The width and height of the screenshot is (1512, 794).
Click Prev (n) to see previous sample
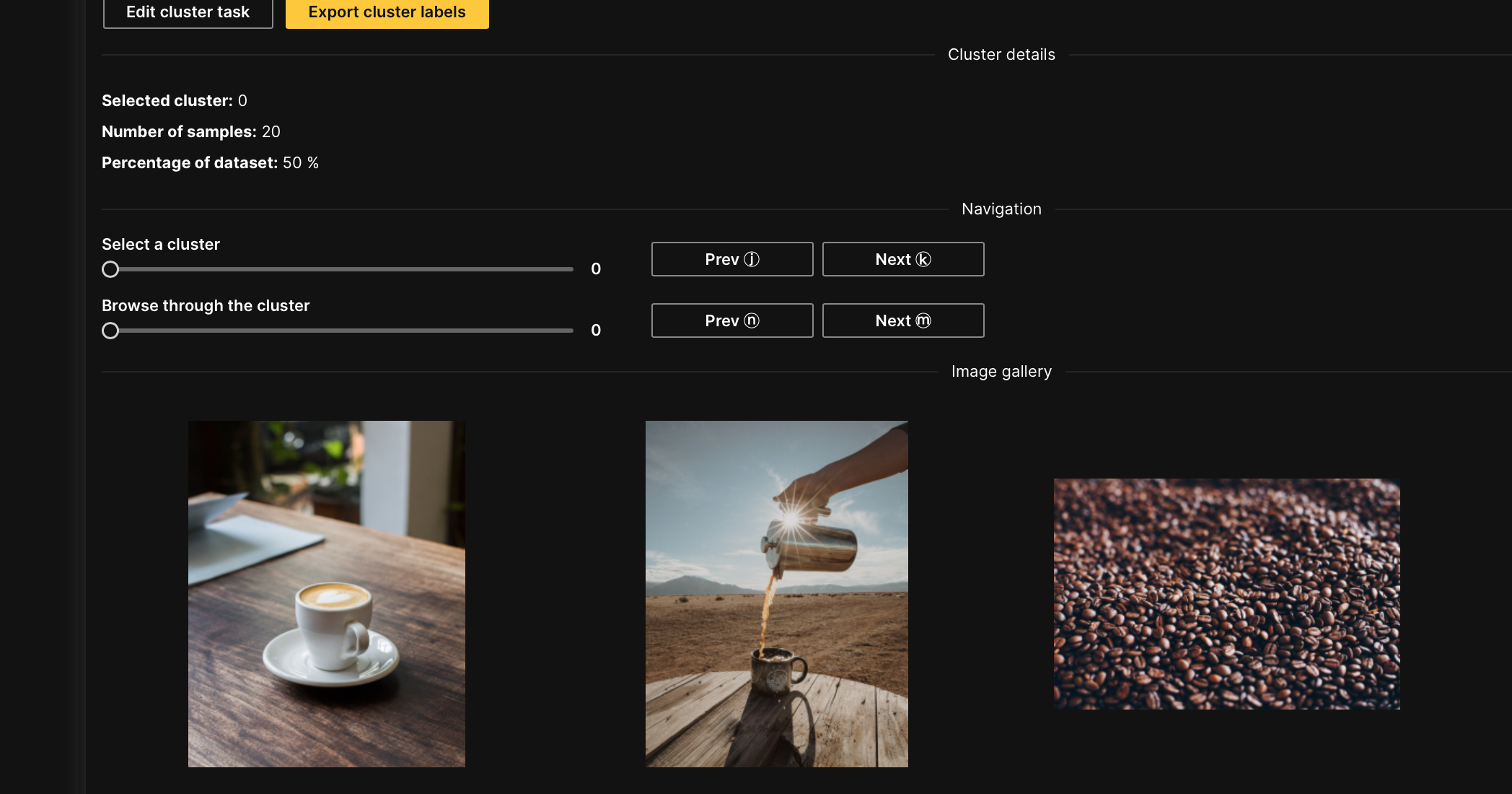point(731,320)
